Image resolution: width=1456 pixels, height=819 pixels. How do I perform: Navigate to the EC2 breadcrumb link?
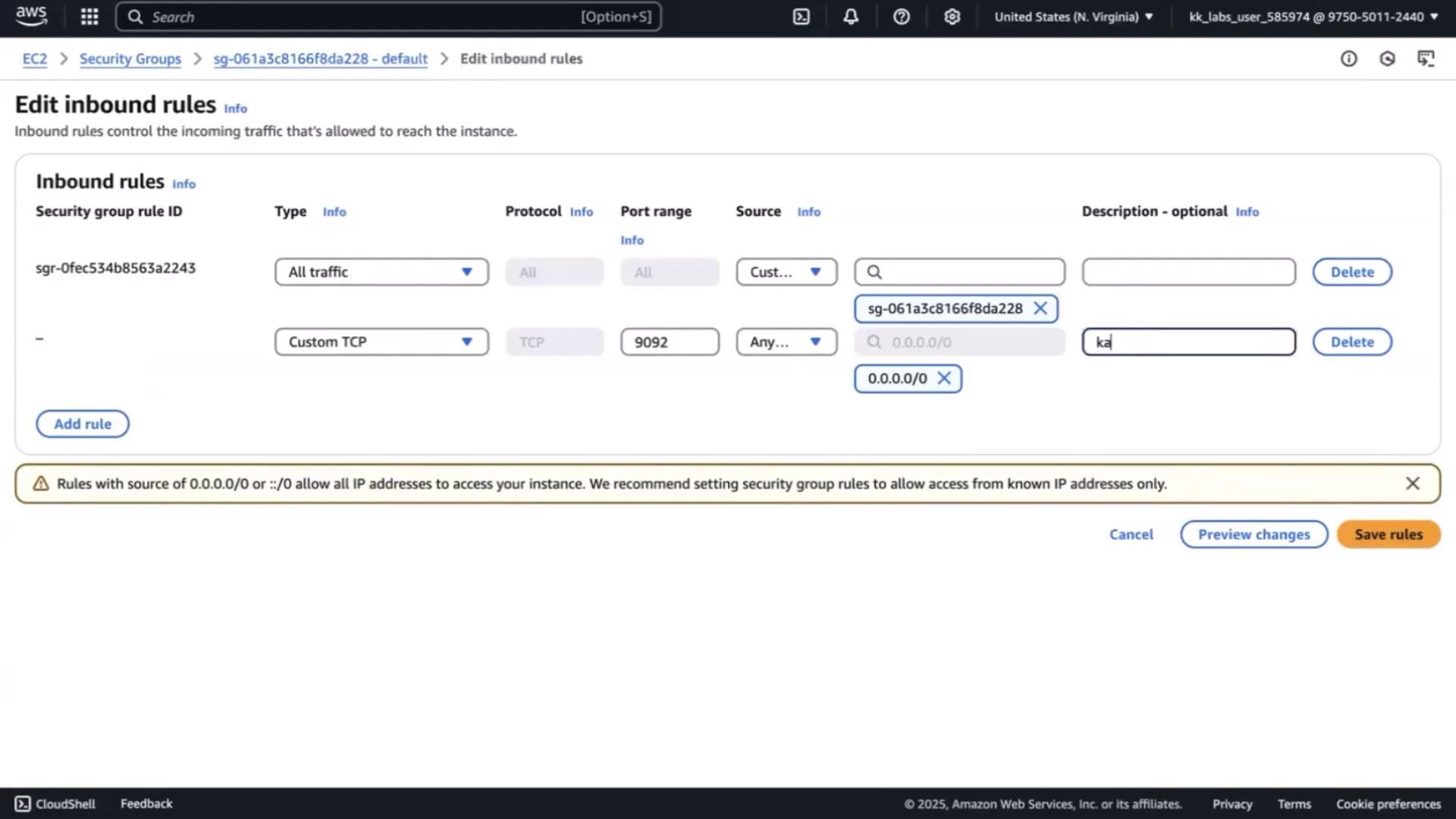point(34,59)
